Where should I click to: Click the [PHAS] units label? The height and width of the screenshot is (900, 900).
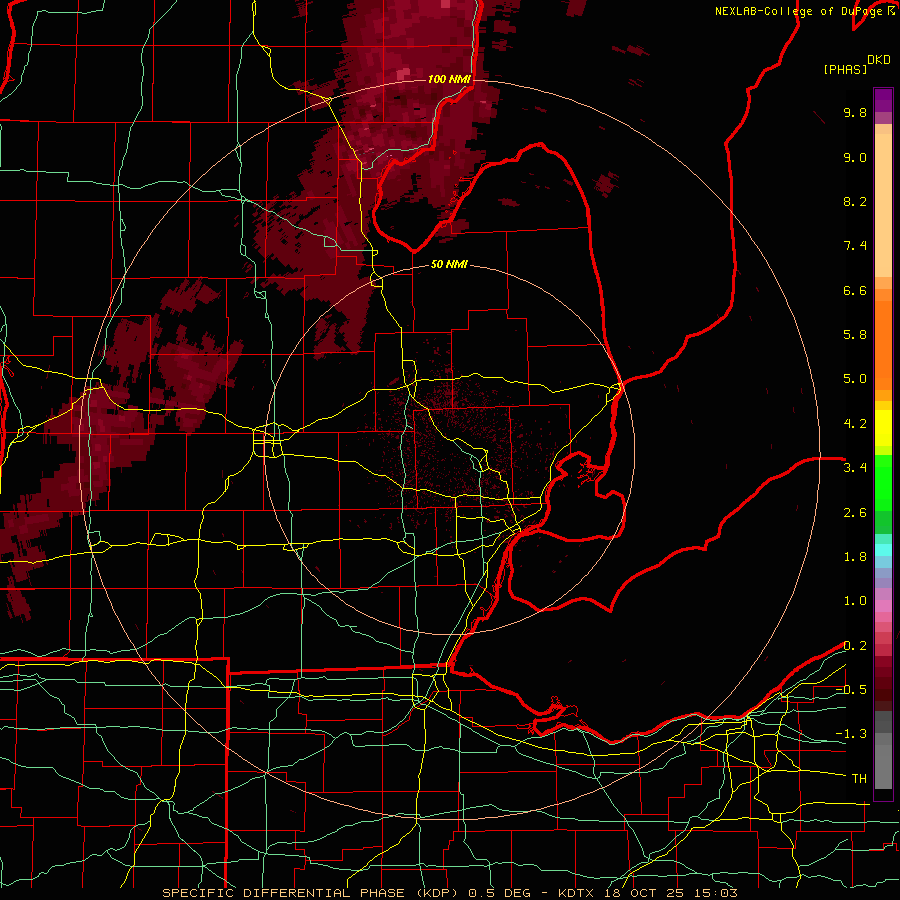(x=845, y=69)
